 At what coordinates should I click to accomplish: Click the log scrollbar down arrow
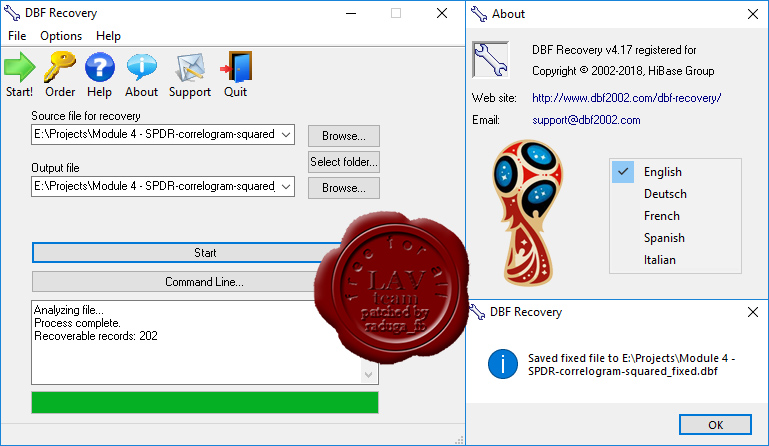point(369,375)
